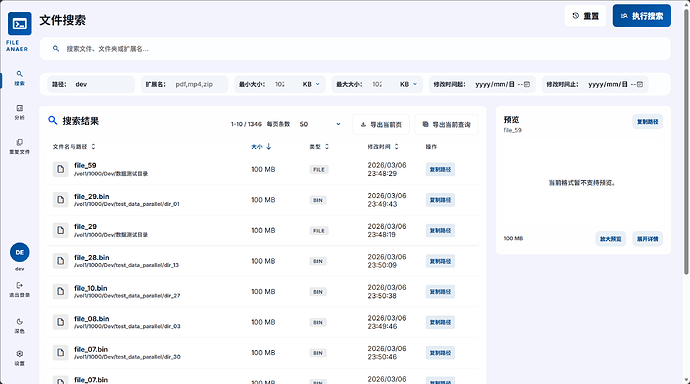Click the 当前格式暂不支持预览 message
Screen dimensions: 690x384
tap(582, 183)
